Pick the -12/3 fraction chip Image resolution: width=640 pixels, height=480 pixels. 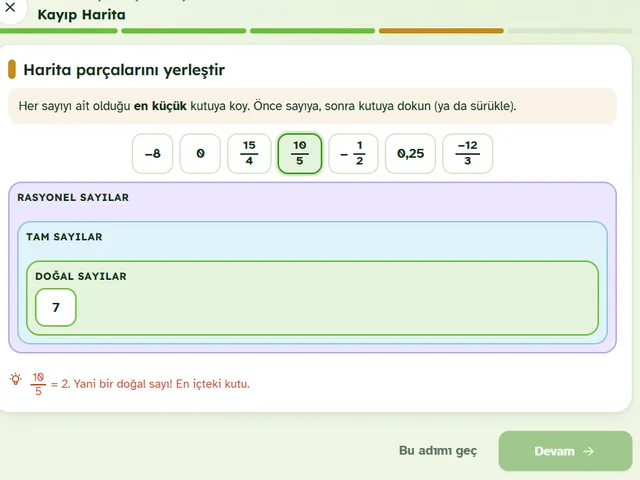point(467,153)
